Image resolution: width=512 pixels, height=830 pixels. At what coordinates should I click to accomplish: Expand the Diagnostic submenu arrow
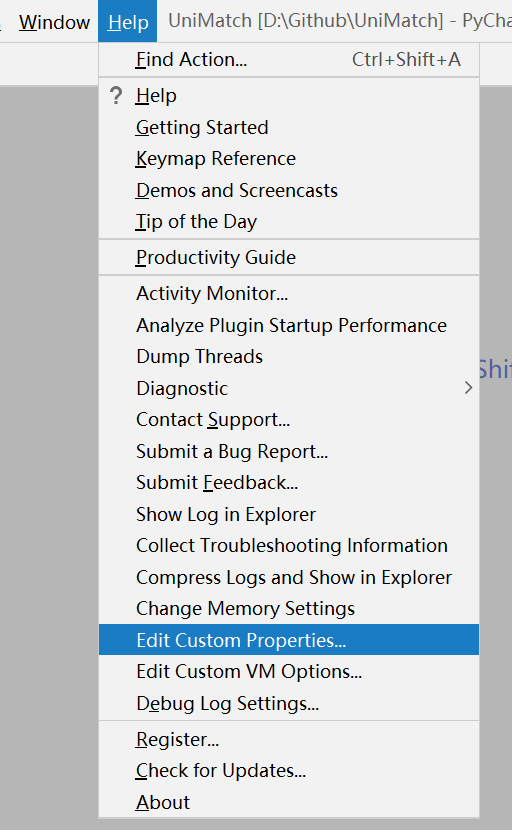click(468, 388)
